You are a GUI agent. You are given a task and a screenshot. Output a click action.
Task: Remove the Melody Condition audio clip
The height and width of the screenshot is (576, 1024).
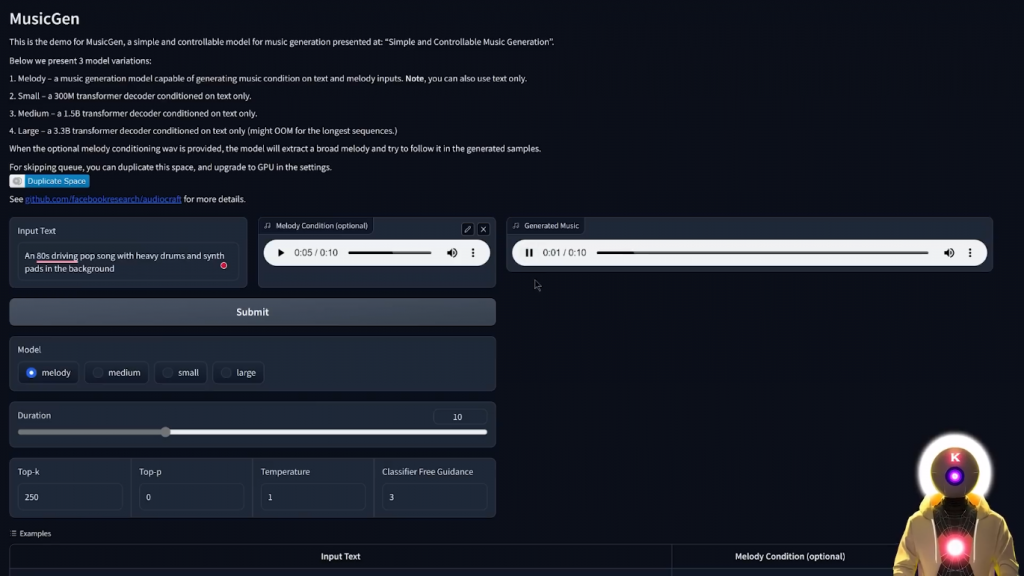(483, 229)
